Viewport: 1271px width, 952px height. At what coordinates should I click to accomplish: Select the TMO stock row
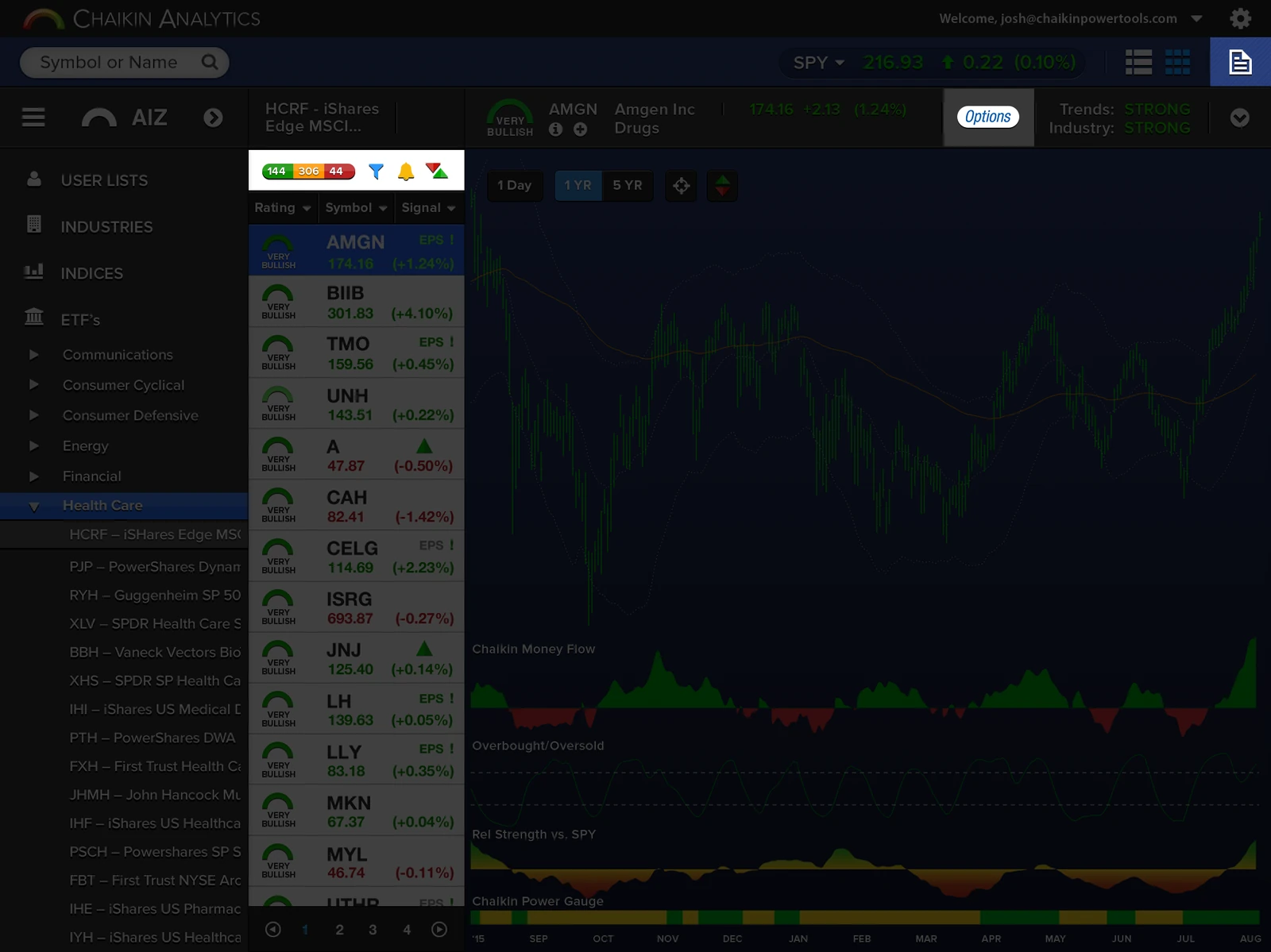tap(357, 353)
